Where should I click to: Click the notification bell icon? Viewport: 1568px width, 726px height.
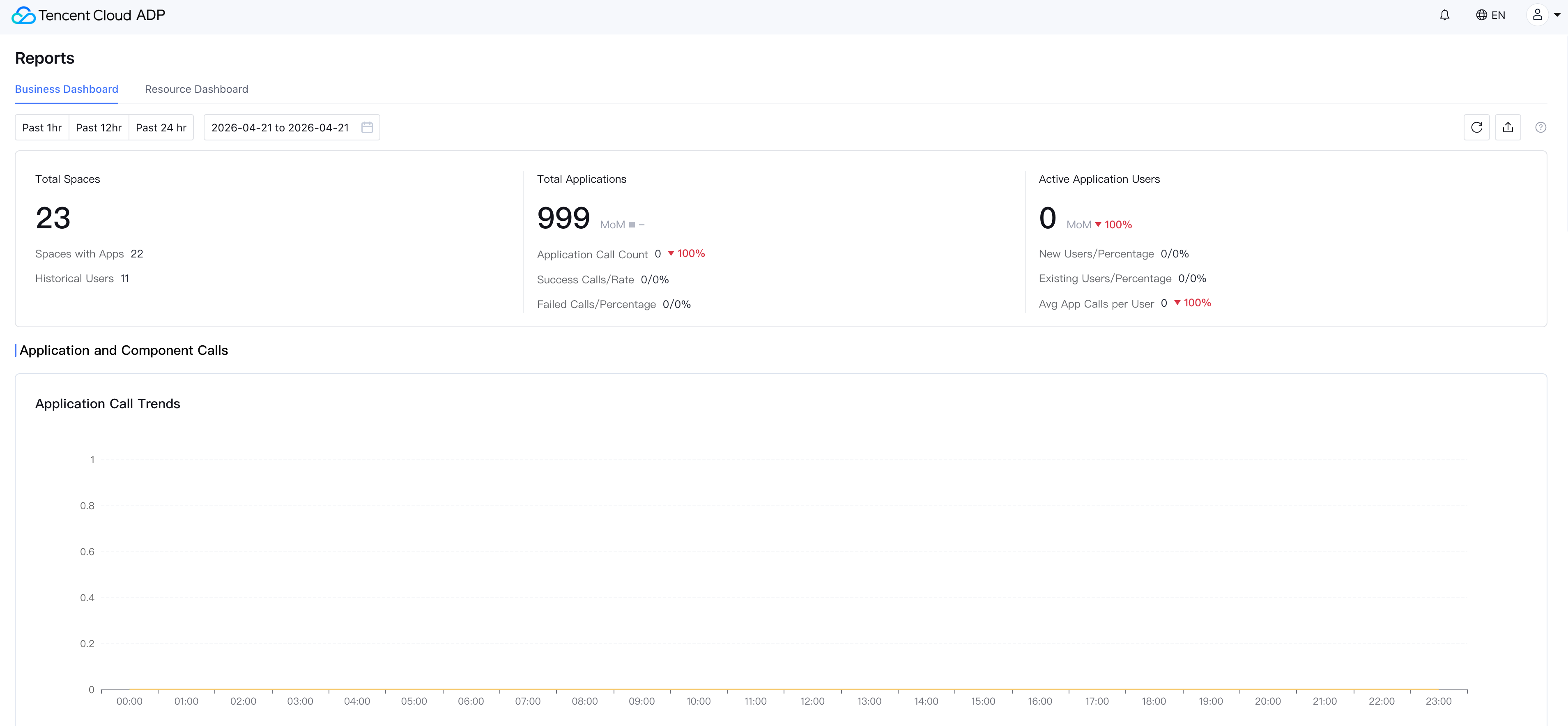[x=1444, y=15]
